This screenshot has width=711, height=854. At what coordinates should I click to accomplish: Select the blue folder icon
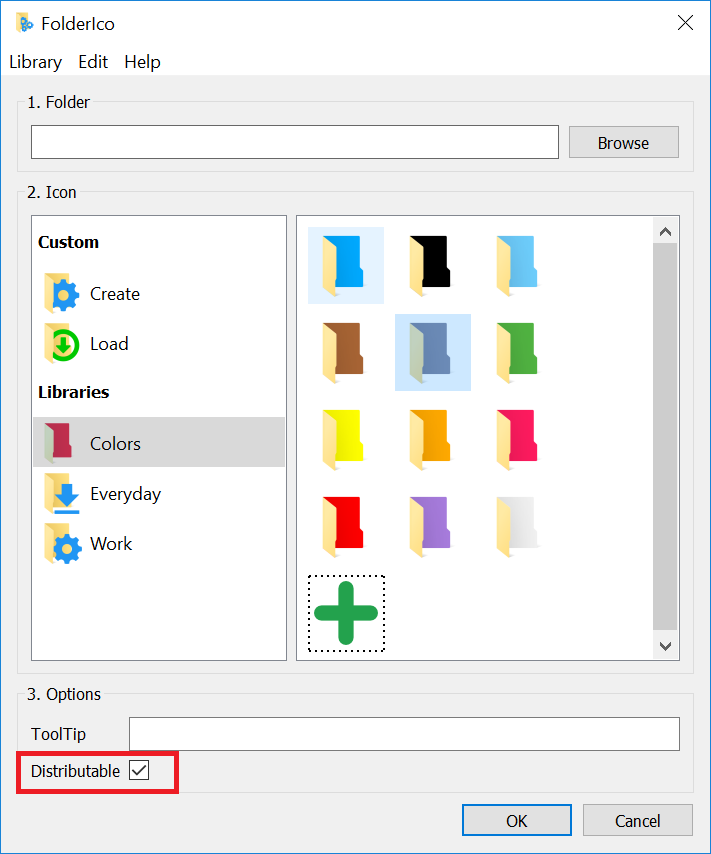click(345, 265)
